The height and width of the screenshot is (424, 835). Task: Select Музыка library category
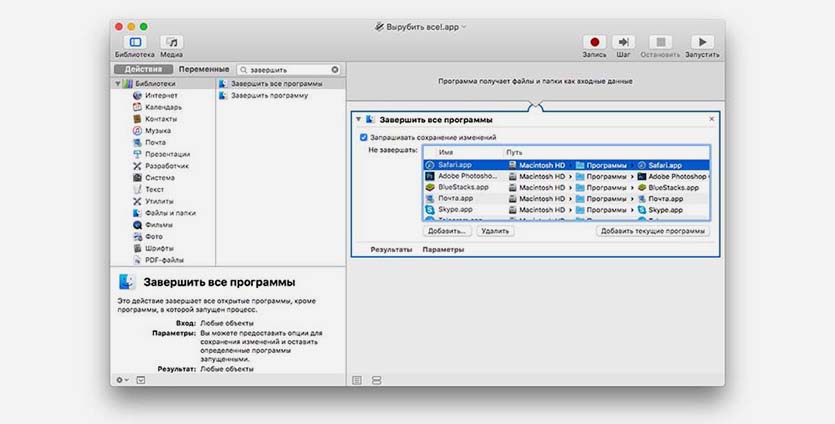point(158,131)
